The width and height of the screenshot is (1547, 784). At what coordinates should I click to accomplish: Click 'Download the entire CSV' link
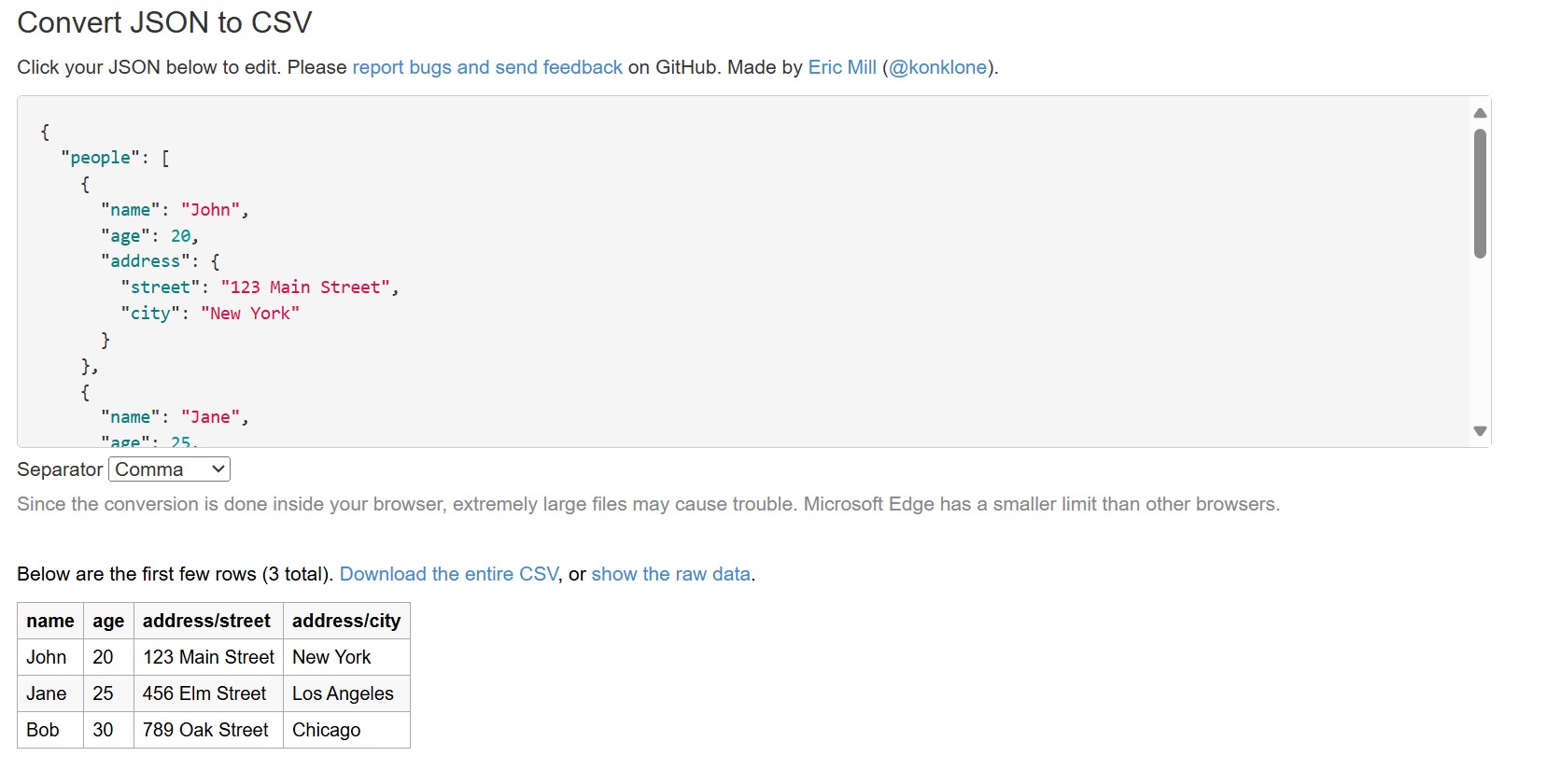(449, 574)
